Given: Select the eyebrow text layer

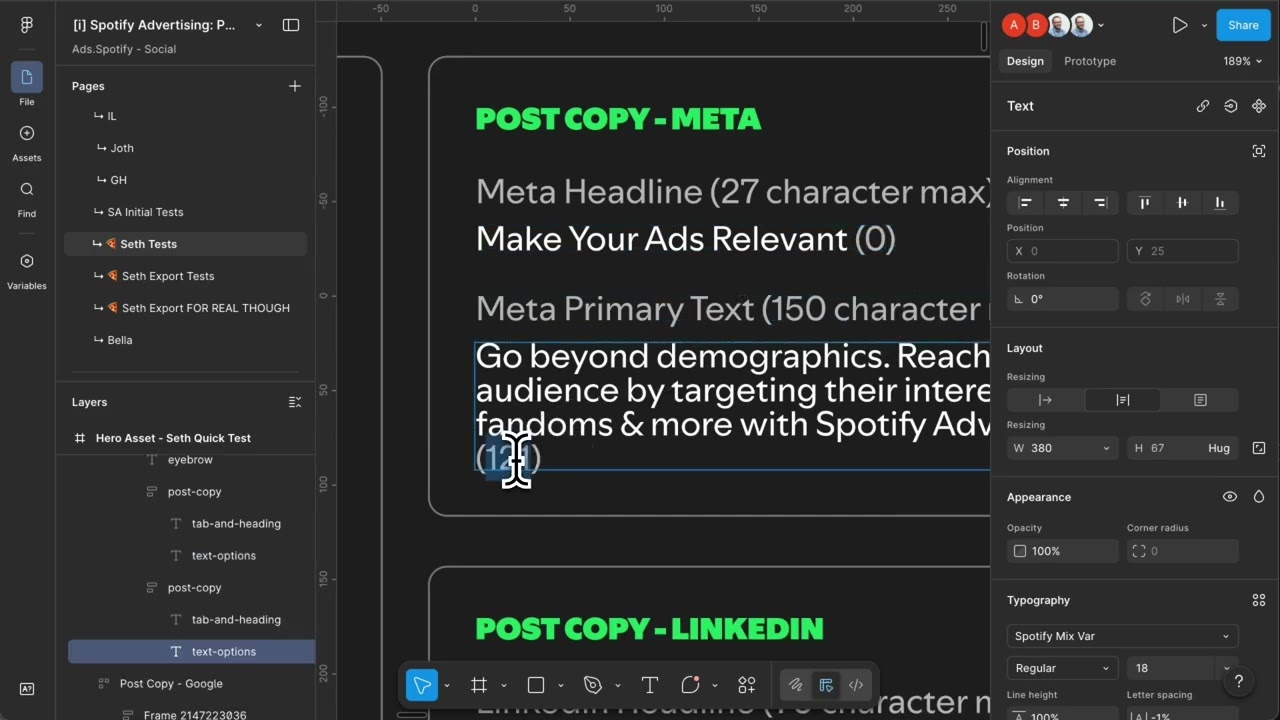Looking at the screenshot, I should click(x=190, y=460).
